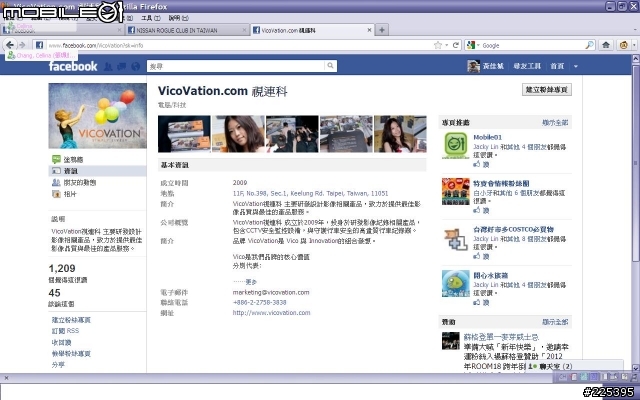Open the first product box photo thumbnail
This screenshot has width=640, height=400.
tap(184, 134)
